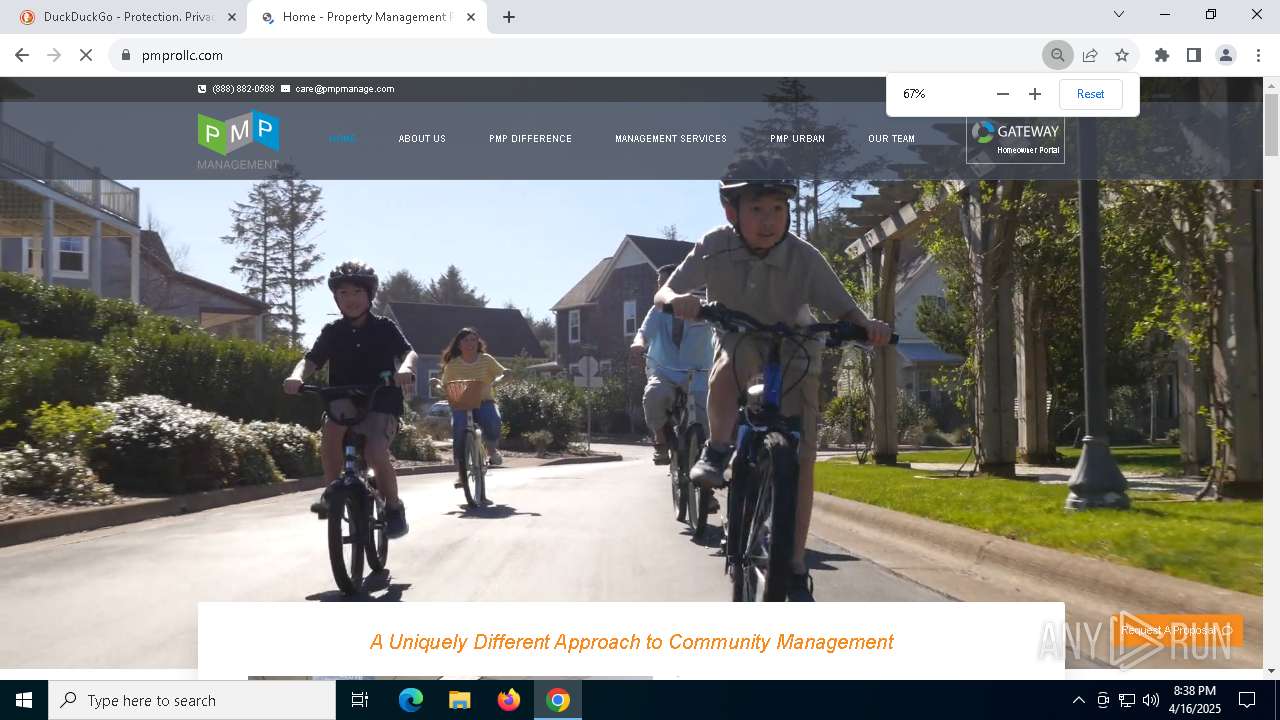Open File Explorer from taskbar
Viewport: 1280px width, 720px height.
click(x=460, y=700)
